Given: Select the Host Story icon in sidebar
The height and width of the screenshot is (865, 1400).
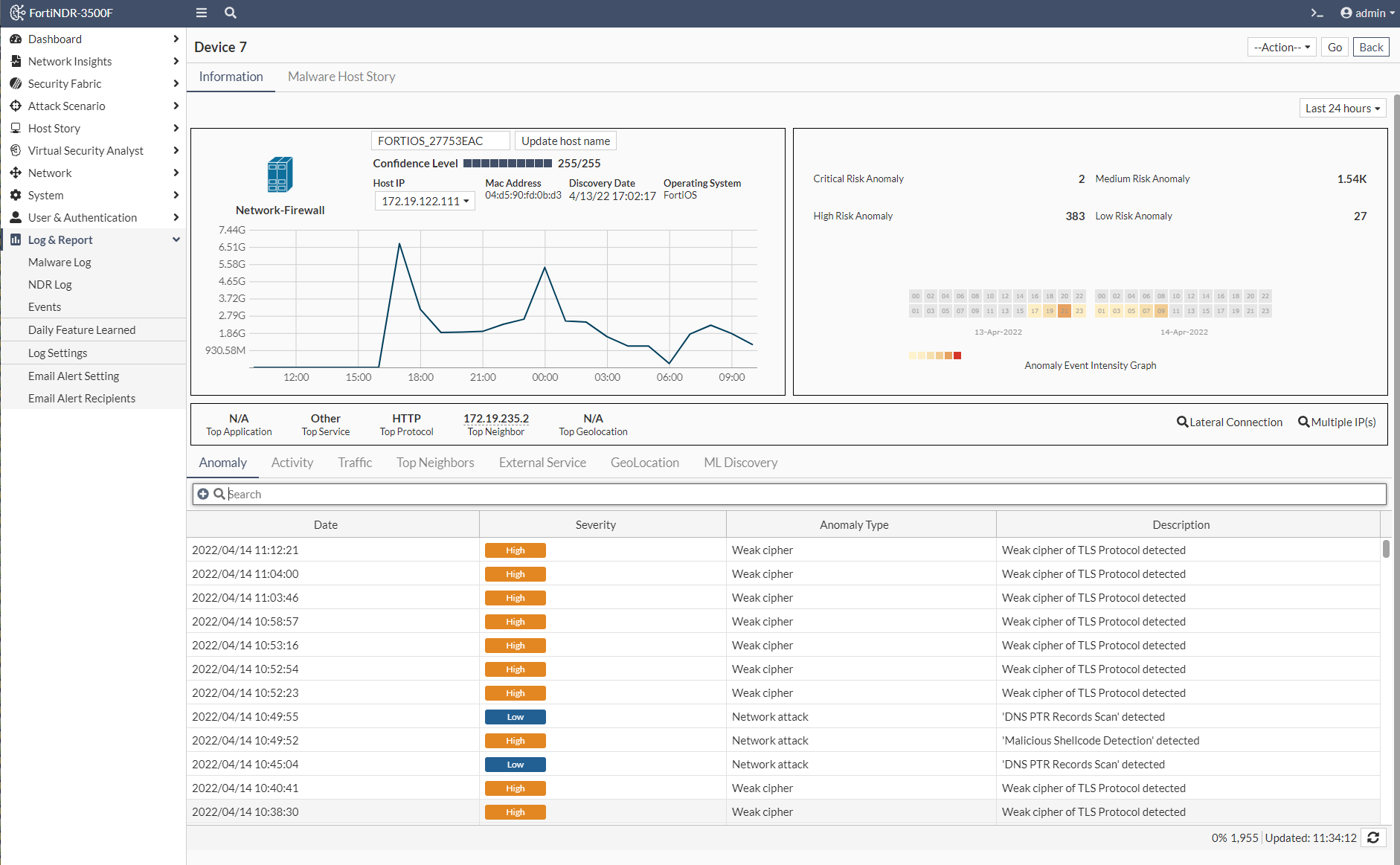Looking at the screenshot, I should tap(16, 128).
